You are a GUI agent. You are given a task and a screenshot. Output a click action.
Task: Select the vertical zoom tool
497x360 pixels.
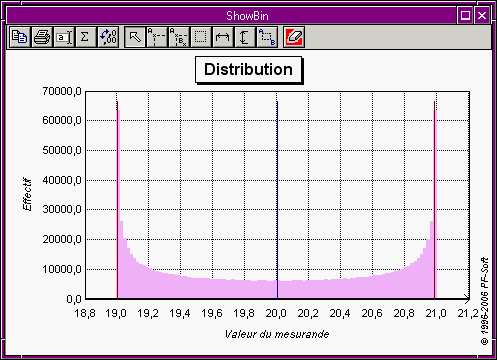245,37
